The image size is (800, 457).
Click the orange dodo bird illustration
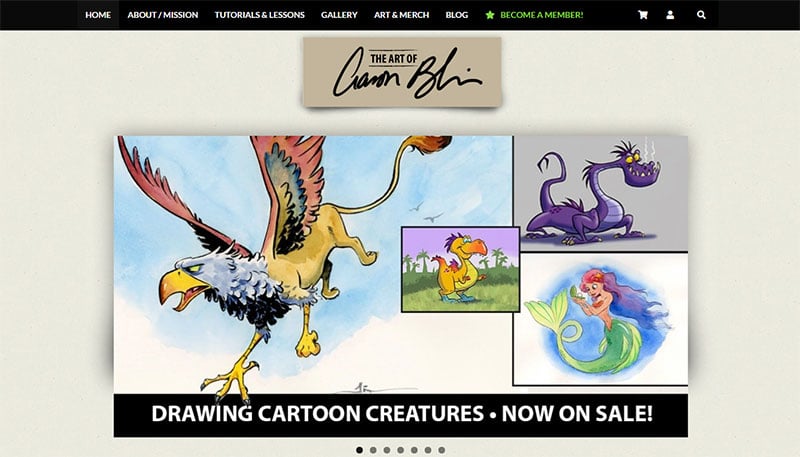(x=461, y=269)
